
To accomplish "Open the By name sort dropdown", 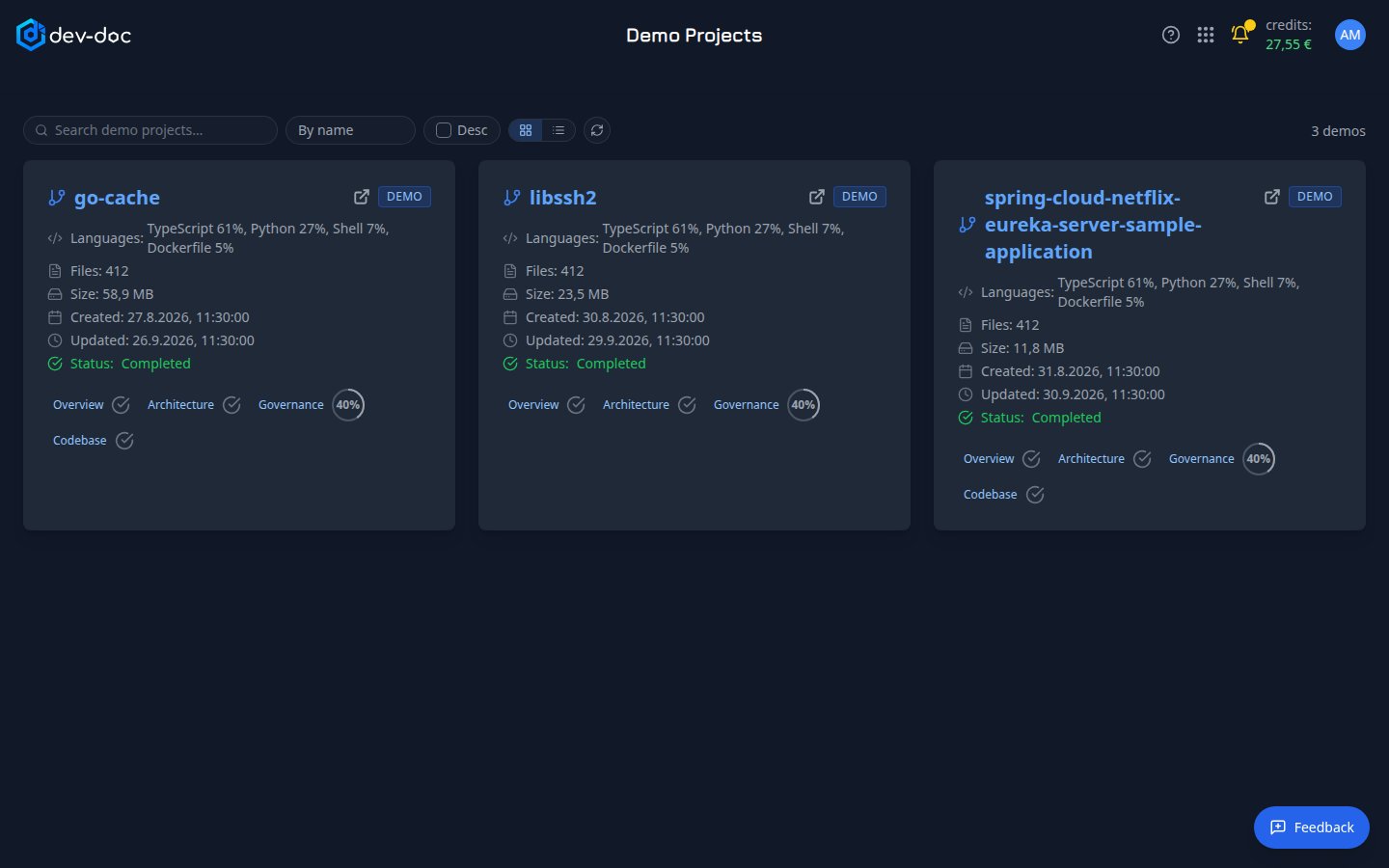I will coord(350,130).
